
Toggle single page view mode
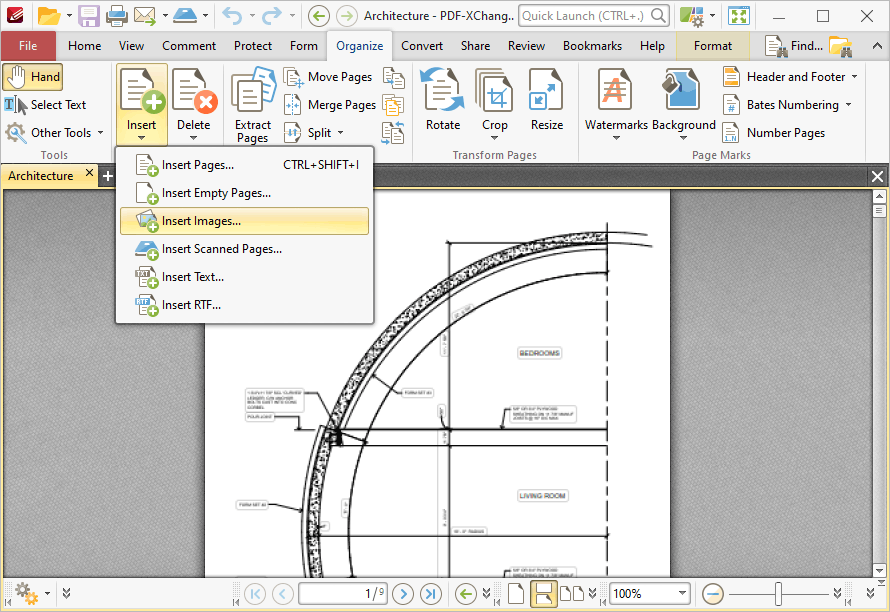click(x=514, y=593)
